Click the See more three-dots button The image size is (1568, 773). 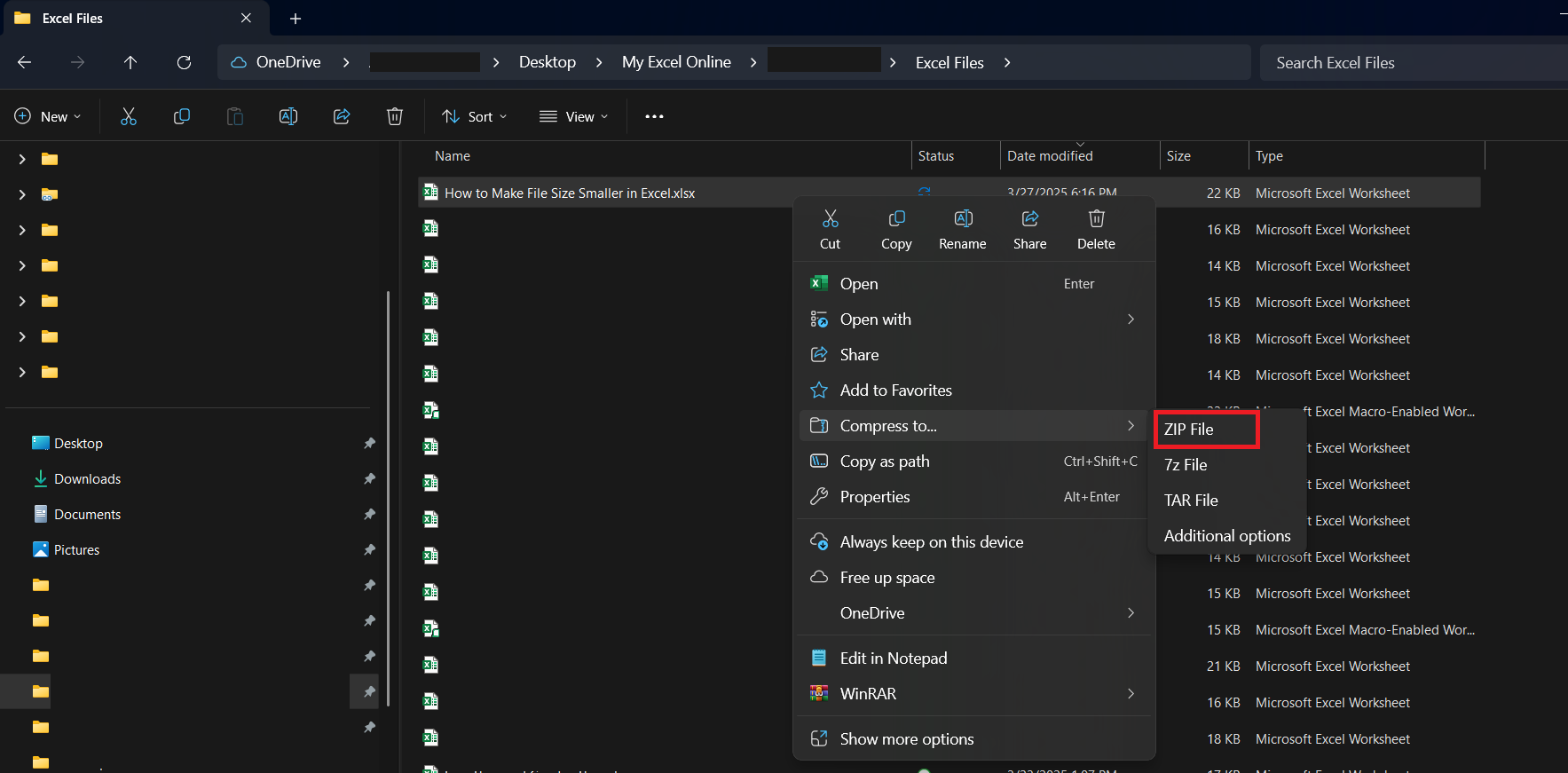[x=654, y=116]
